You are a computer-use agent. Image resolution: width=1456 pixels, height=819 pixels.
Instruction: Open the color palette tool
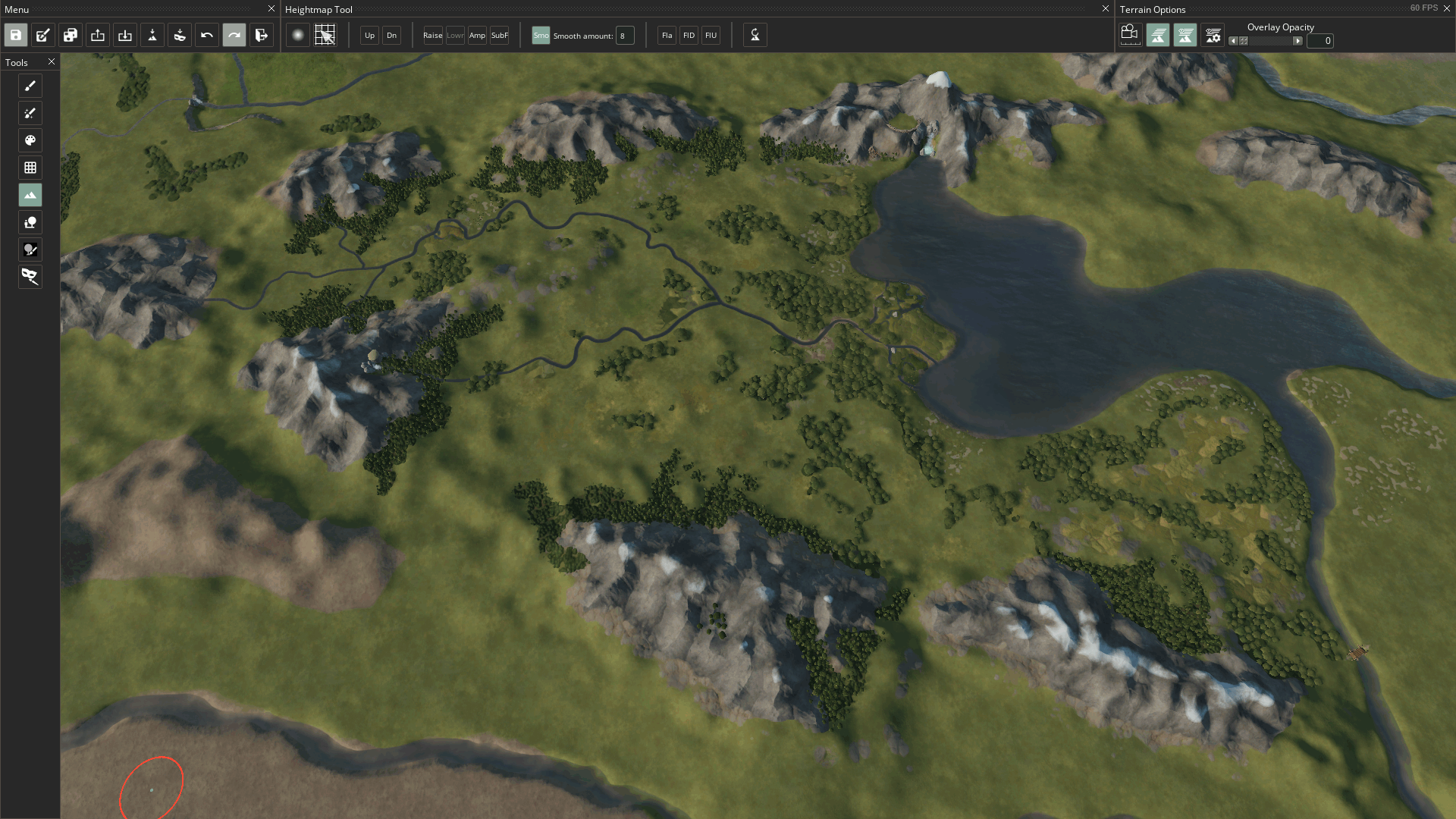[x=30, y=140]
